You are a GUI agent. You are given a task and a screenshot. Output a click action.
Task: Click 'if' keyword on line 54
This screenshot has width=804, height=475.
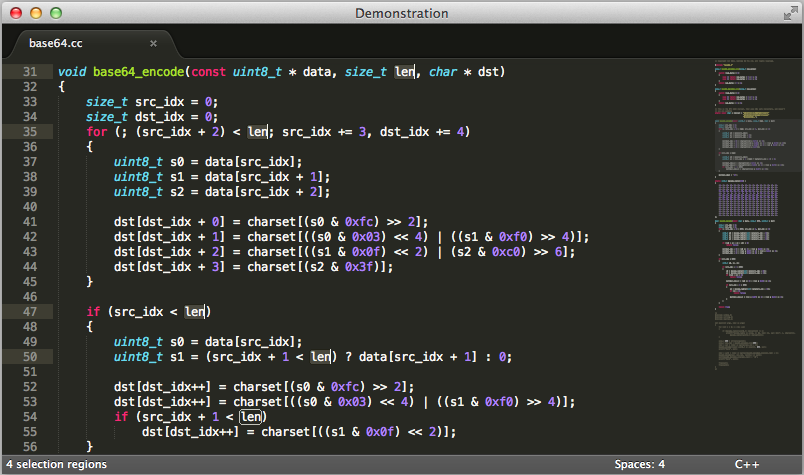pos(121,417)
